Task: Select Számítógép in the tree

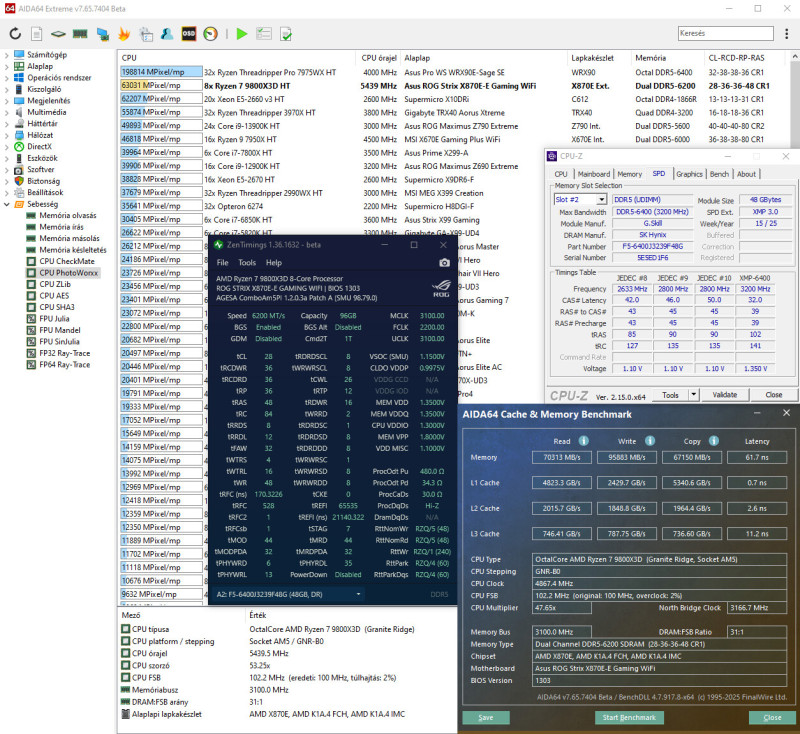Action: tap(47, 55)
